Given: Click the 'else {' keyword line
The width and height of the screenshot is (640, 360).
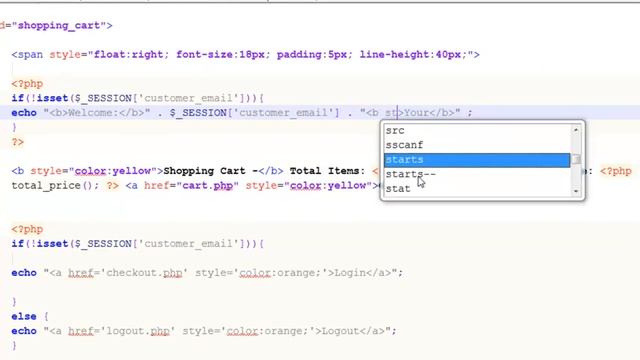Looking at the screenshot, I should pos(30,316).
